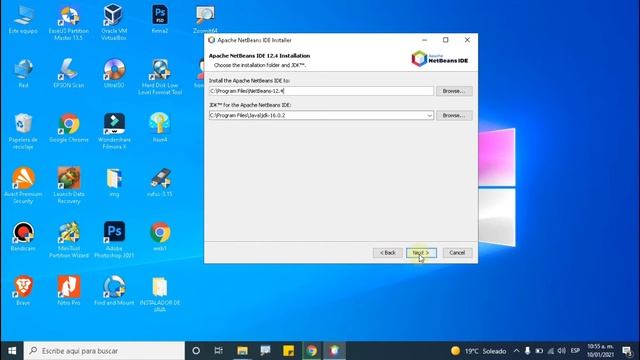Select the EPSON Scan desktop icon
The width and height of the screenshot is (640, 360).
tap(69, 73)
